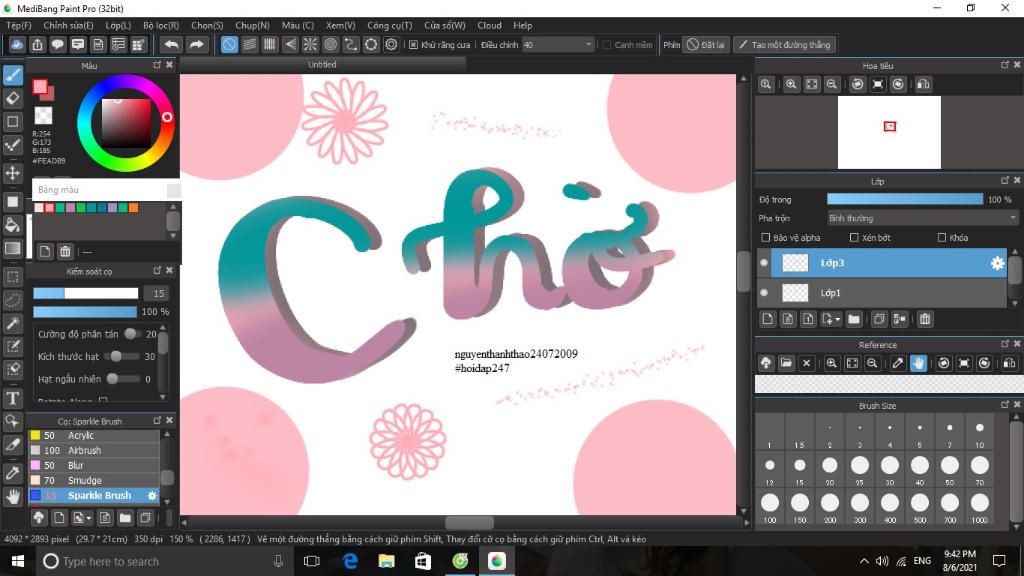Select the Hand tool in left toolbar
This screenshot has height=576, width=1024.
click(12, 497)
